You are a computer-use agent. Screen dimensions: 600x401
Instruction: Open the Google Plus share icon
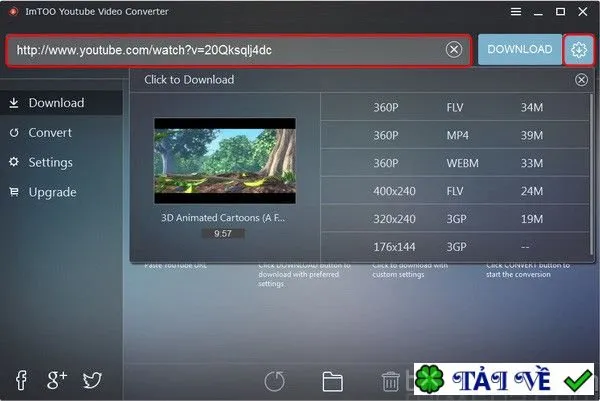pos(57,380)
